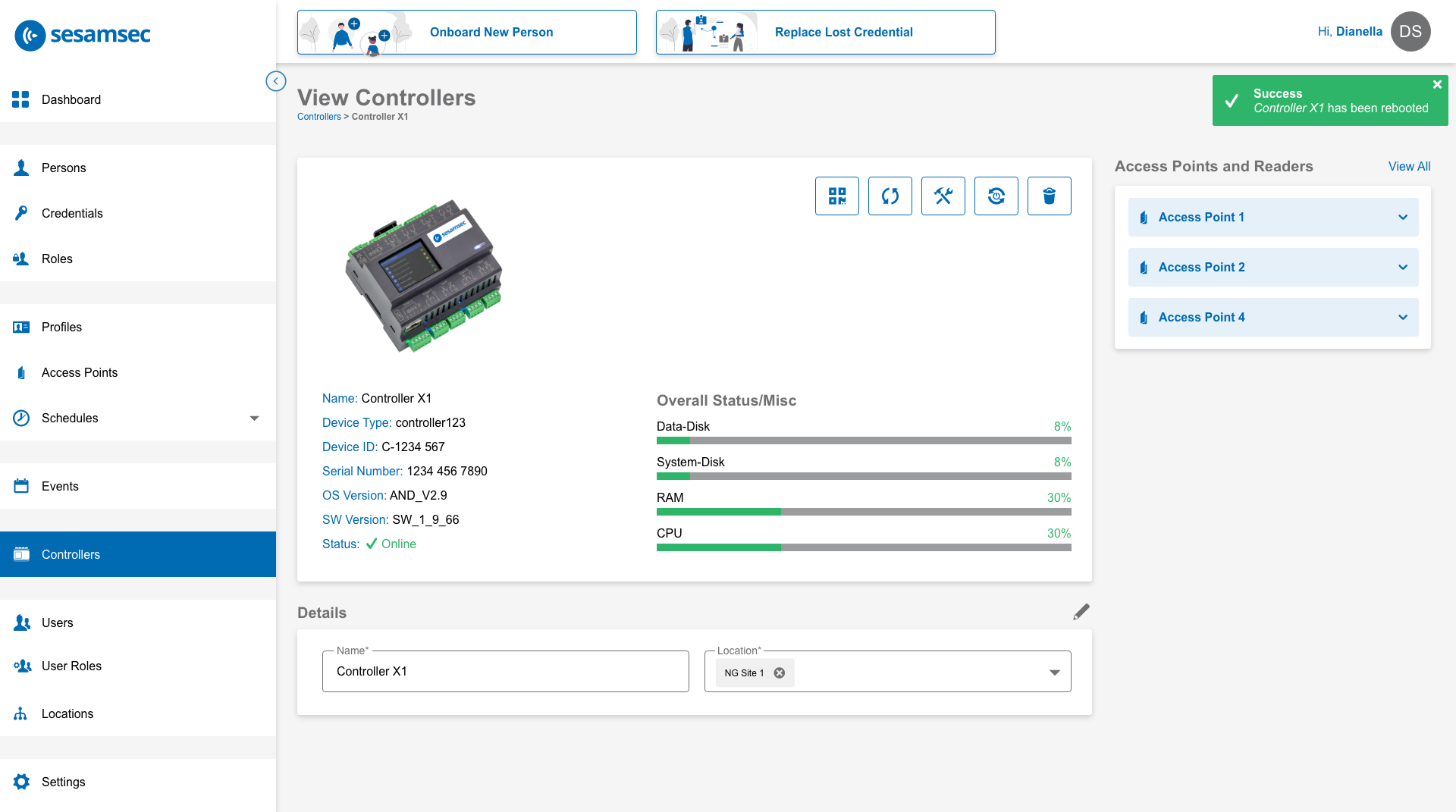Click the Controllers breadcrumb link

click(318, 117)
